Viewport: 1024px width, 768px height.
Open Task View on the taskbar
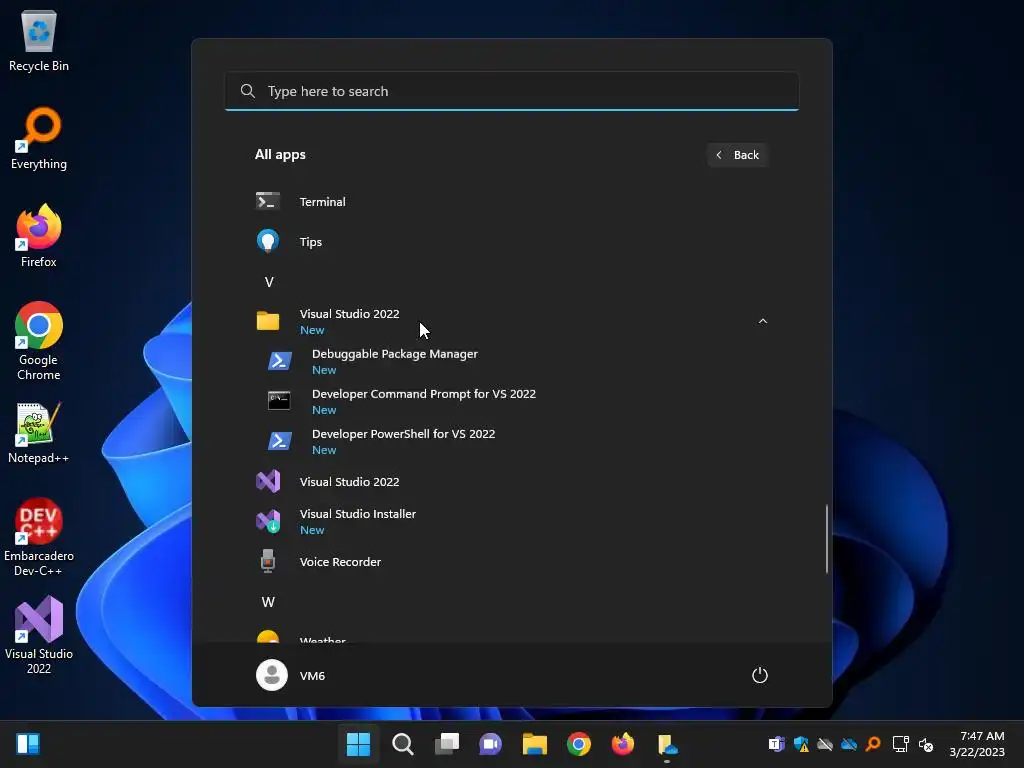click(447, 744)
